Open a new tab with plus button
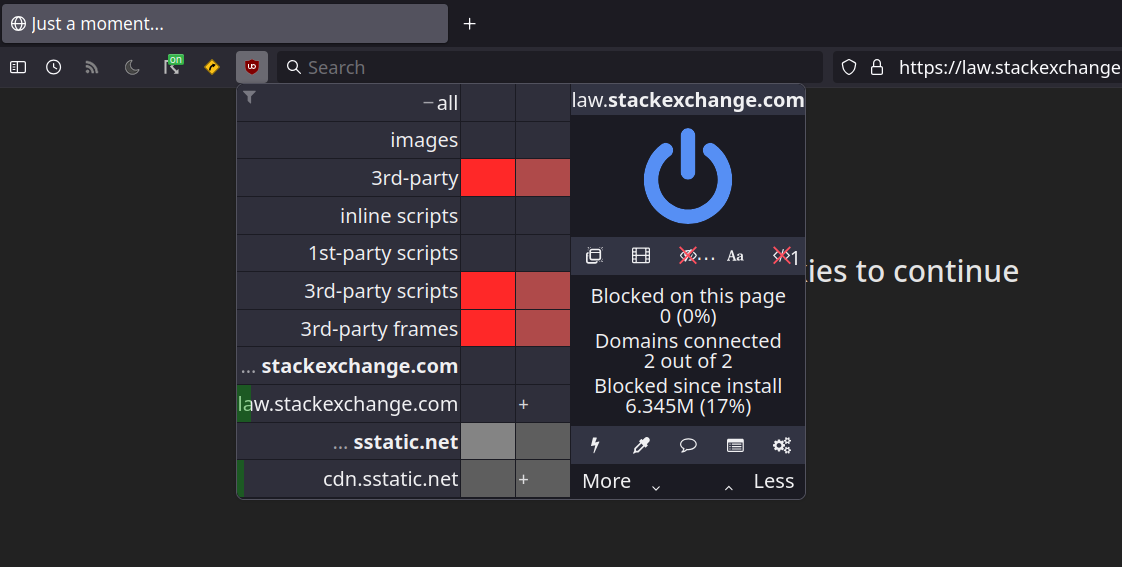Image resolution: width=1122 pixels, height=567 pixels. click(x=469, y=24)
